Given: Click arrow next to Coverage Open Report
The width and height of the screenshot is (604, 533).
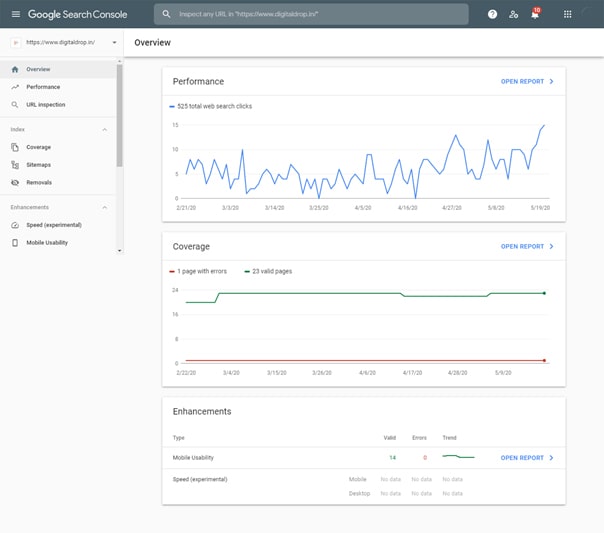Looking at the screenshot, I should [552, 246].
